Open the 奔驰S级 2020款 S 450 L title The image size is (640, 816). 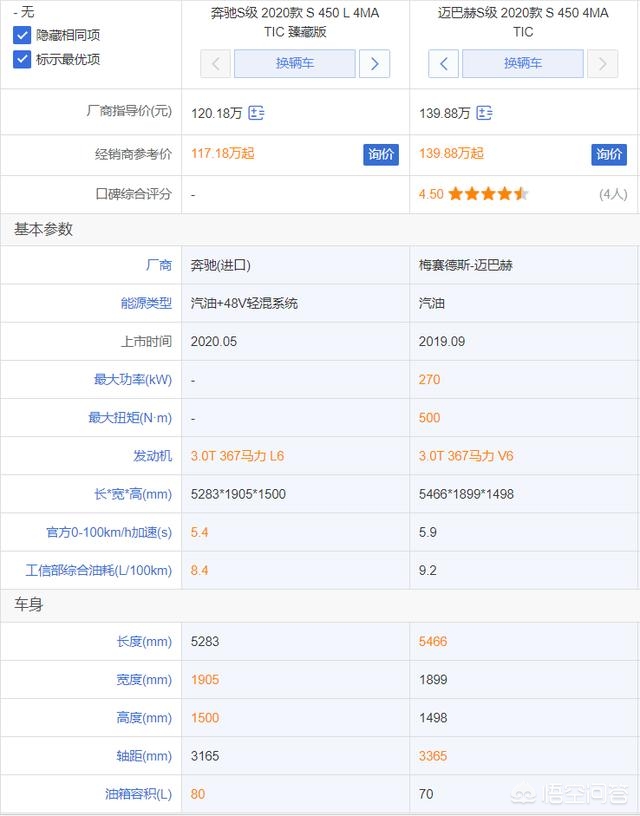click(295, 22)
